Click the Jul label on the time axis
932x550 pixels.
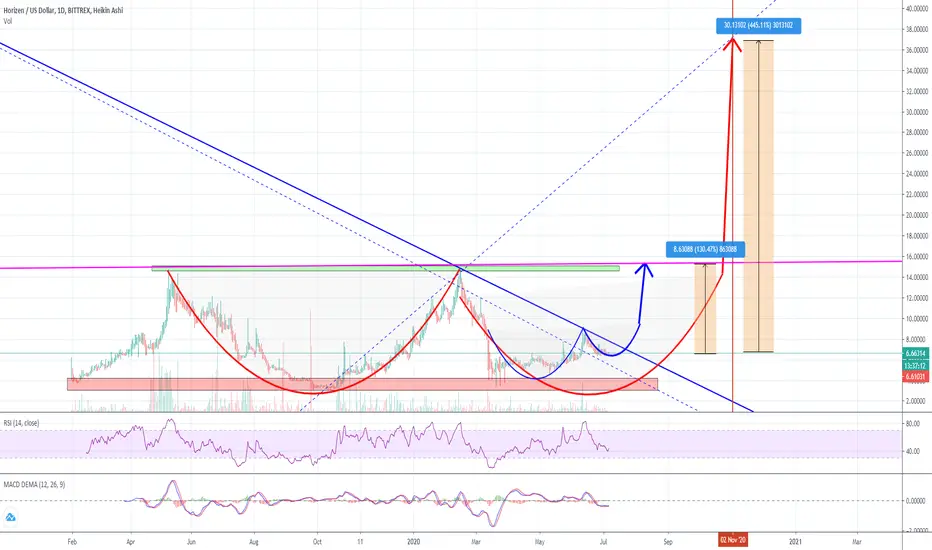(604, 542)
